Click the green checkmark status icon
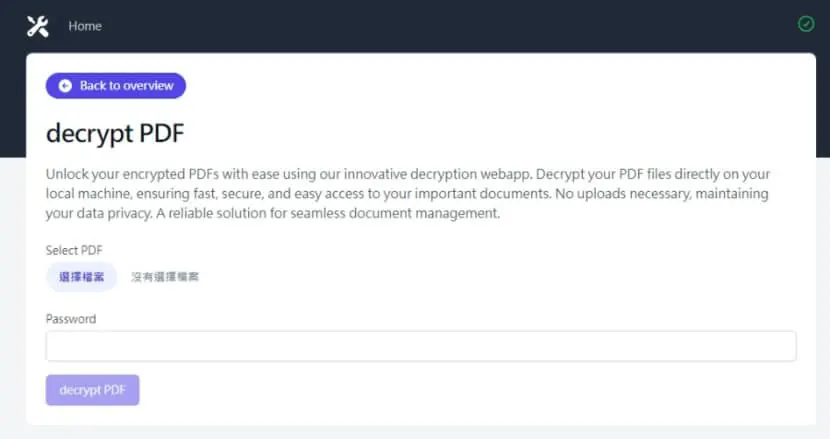The height and width of the screenshot is (439, 830). click(x=806, y=24)
